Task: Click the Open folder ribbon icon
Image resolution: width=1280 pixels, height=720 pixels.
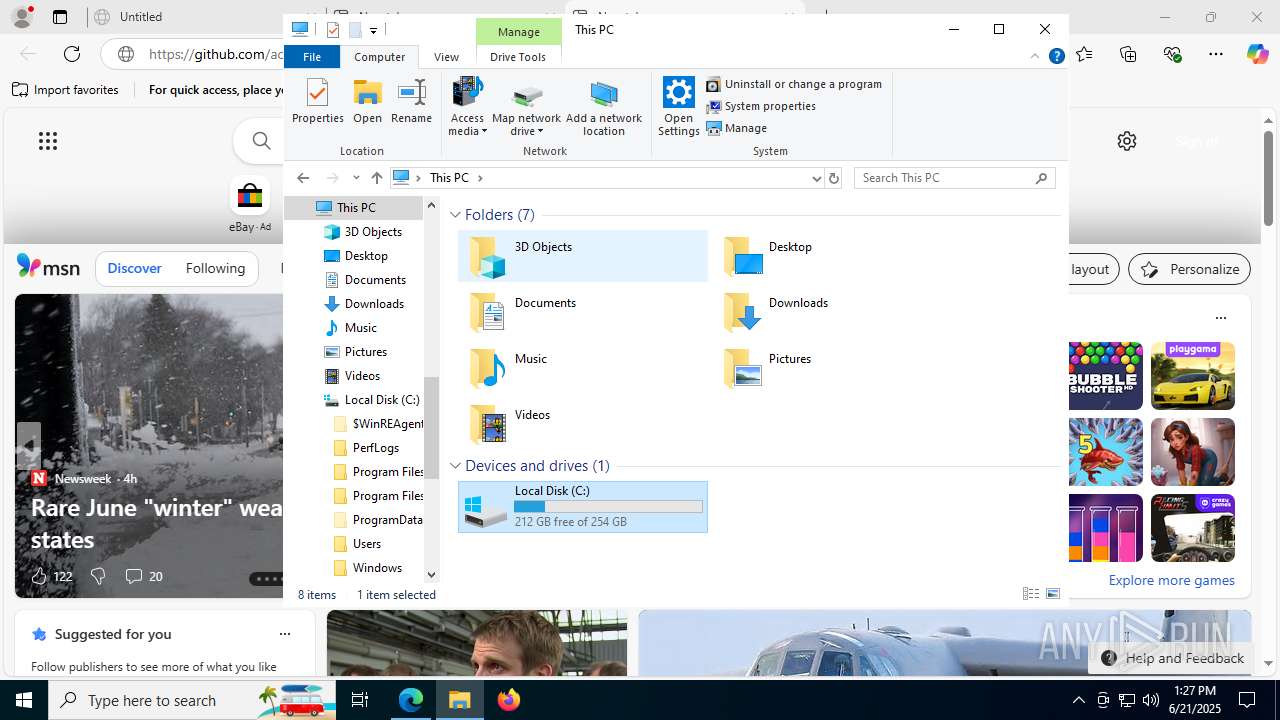Action: pyautogui.click(x=367, y=101)
